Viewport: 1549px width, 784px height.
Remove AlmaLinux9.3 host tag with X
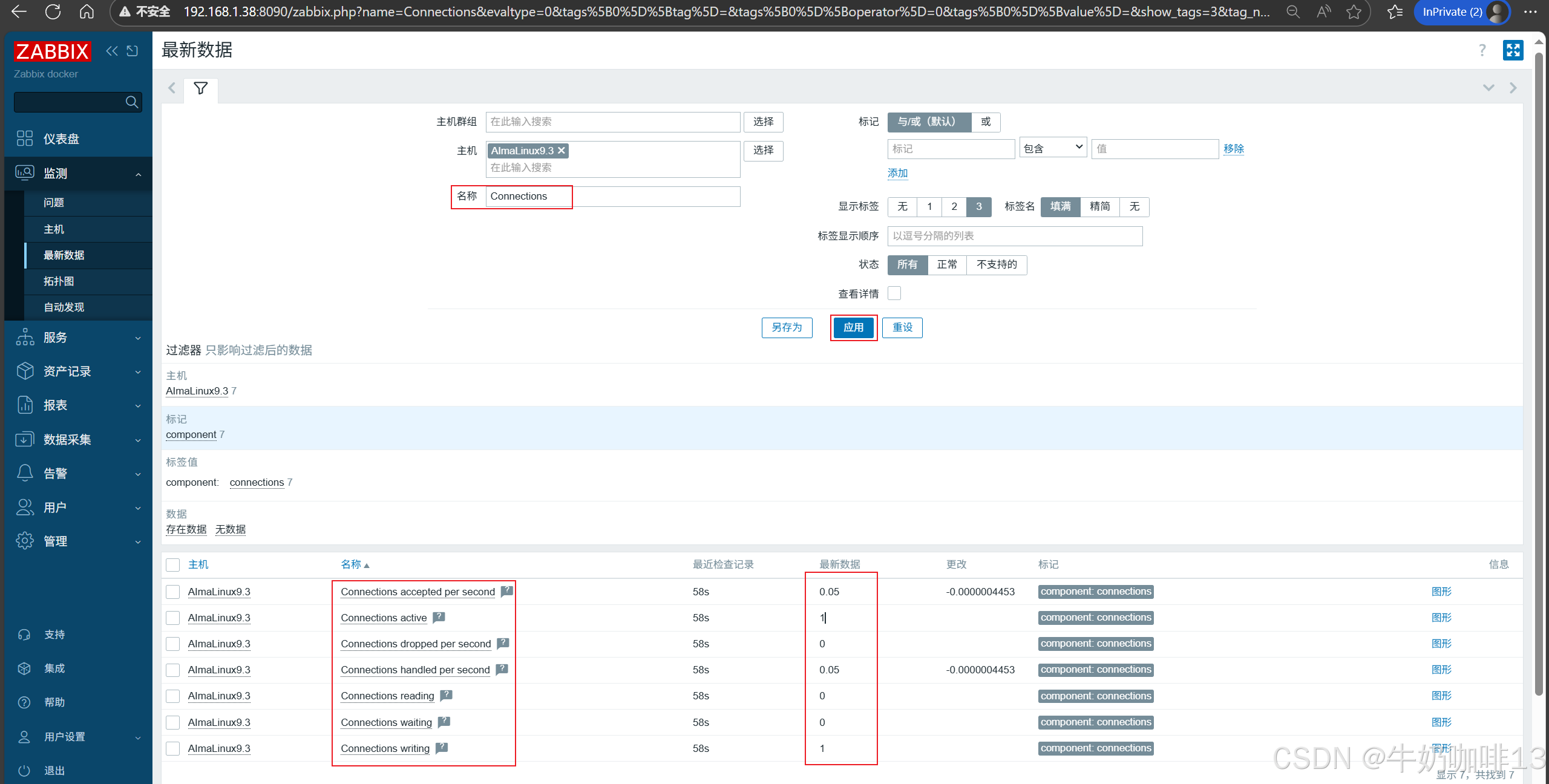562,151
